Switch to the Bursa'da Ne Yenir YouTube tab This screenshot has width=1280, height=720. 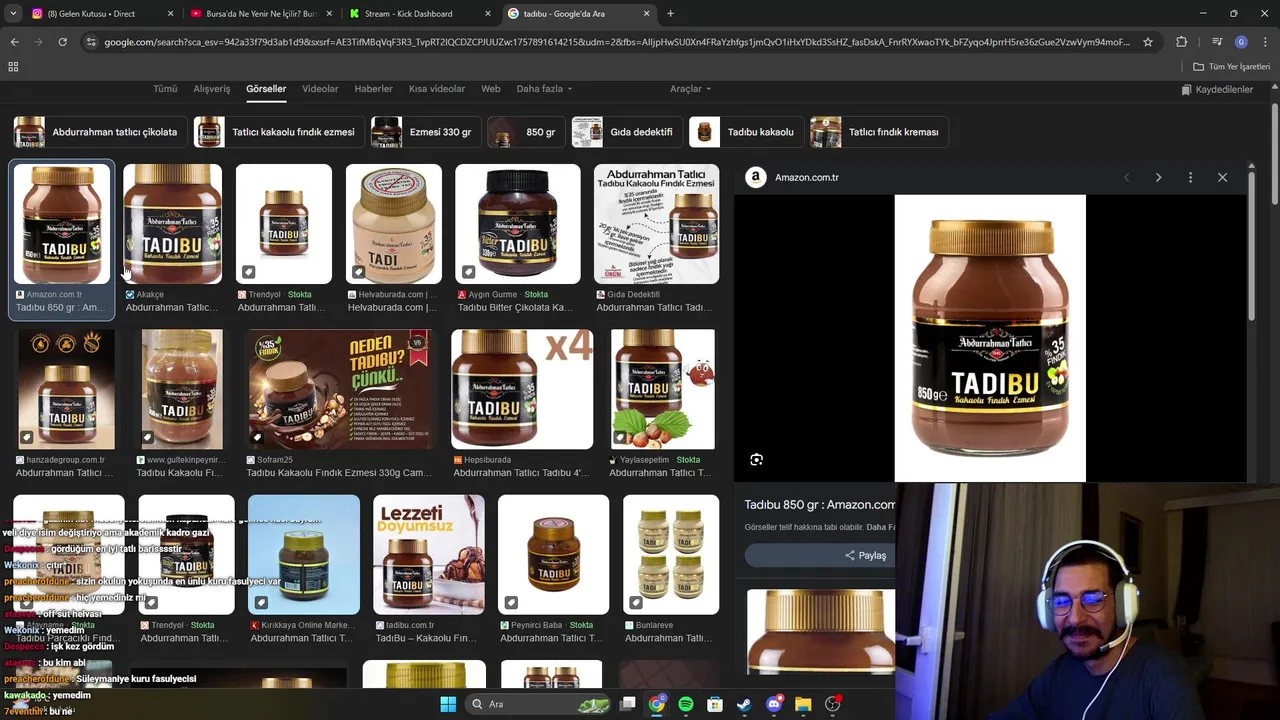click(x=260, y=14)
